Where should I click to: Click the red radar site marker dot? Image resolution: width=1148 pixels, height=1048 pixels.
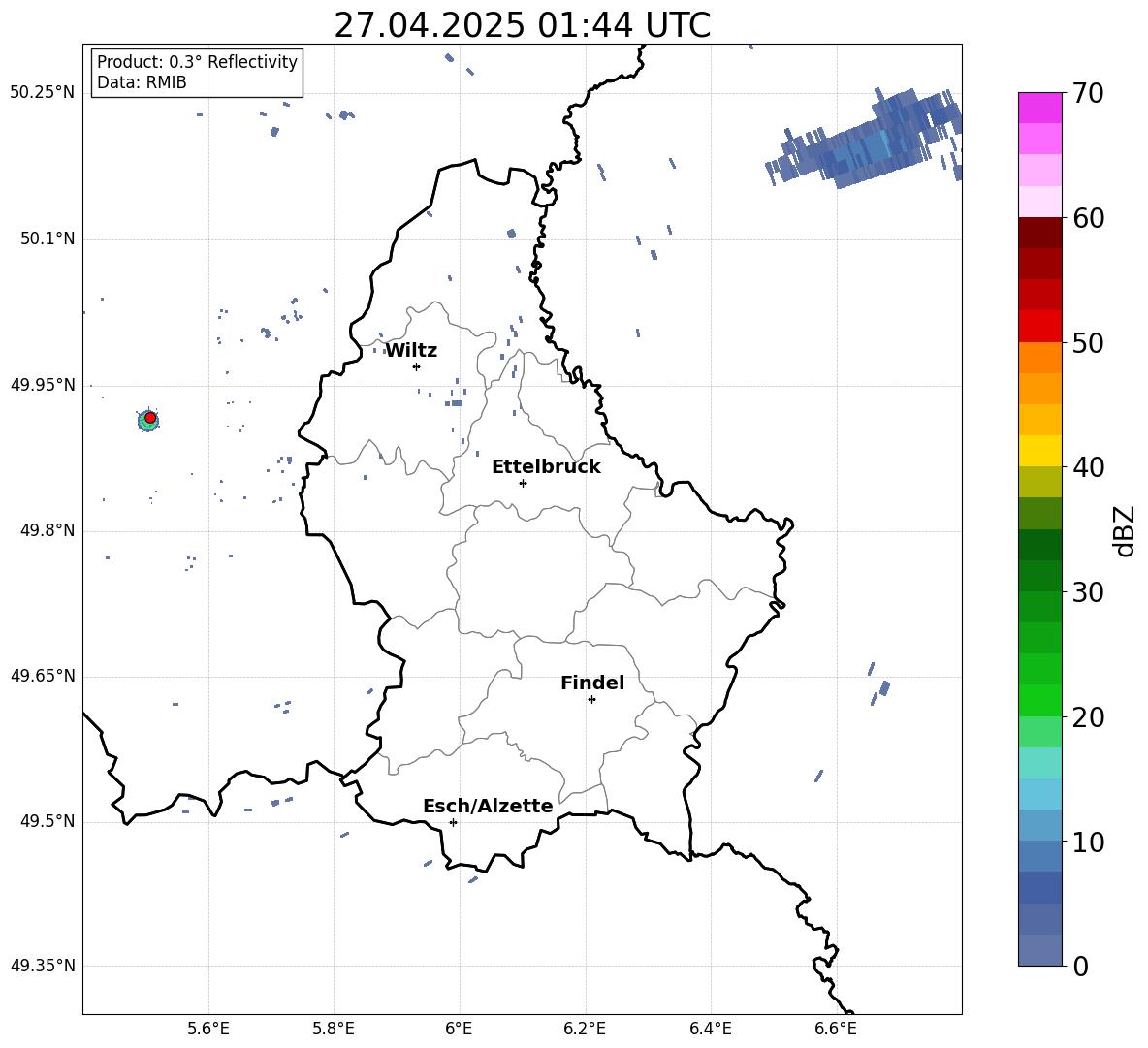point(150,418)
